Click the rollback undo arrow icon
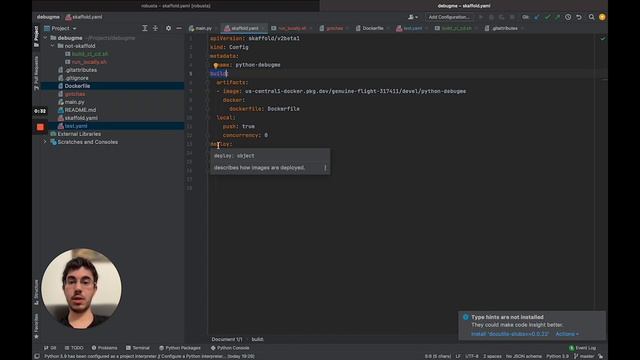The image size is (640, 360). 579,17
